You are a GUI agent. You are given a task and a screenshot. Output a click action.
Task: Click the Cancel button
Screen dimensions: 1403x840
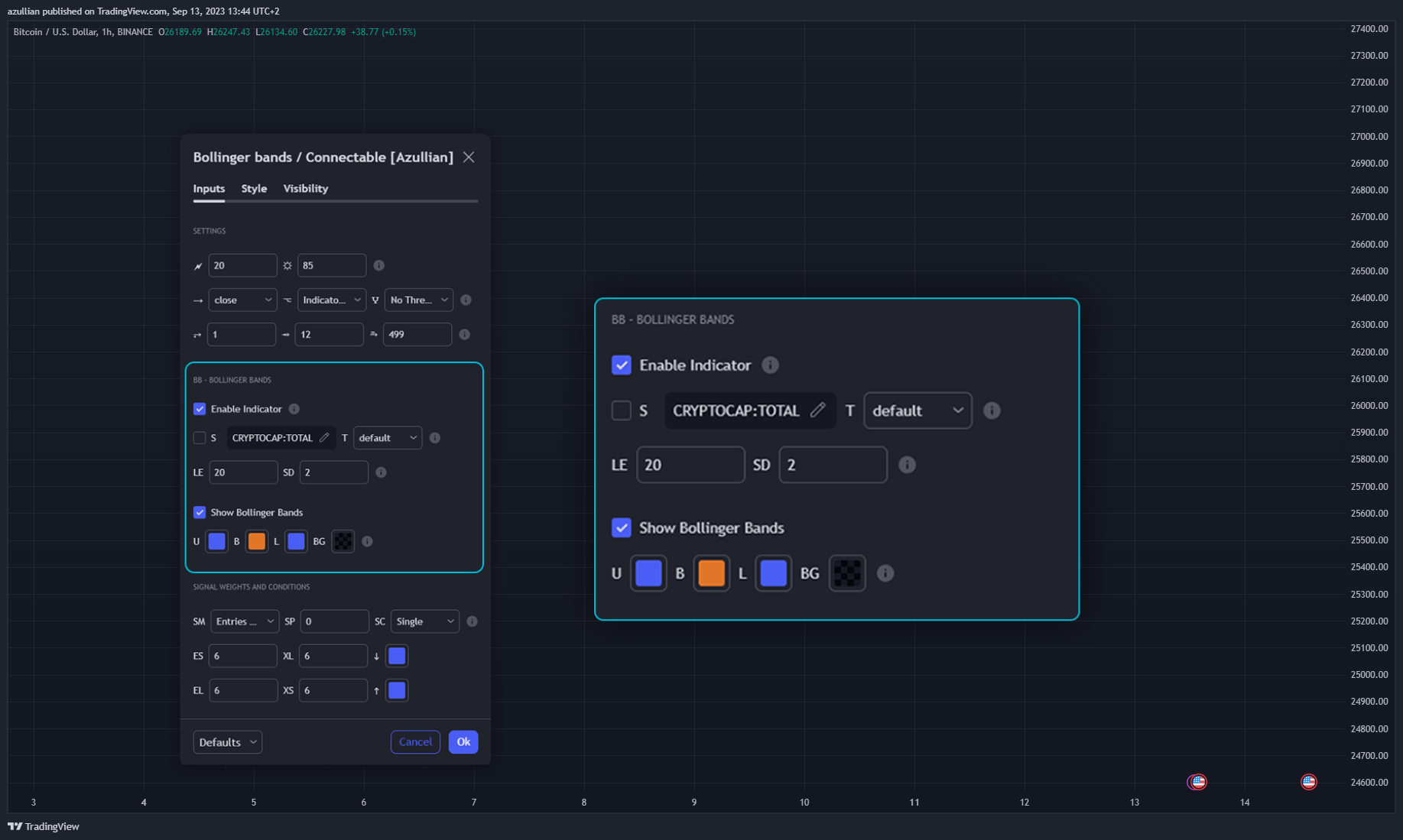pyautogui.click(x=415, y=741)
